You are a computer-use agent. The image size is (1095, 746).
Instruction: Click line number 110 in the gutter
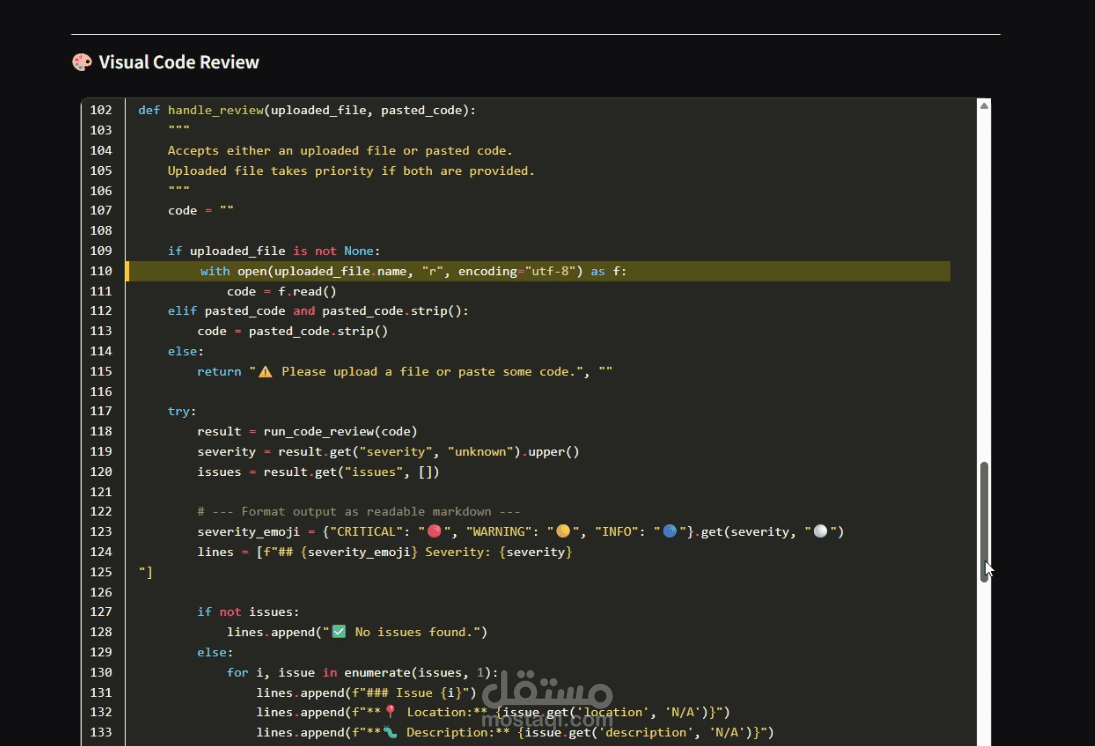(x=101, y=271)
